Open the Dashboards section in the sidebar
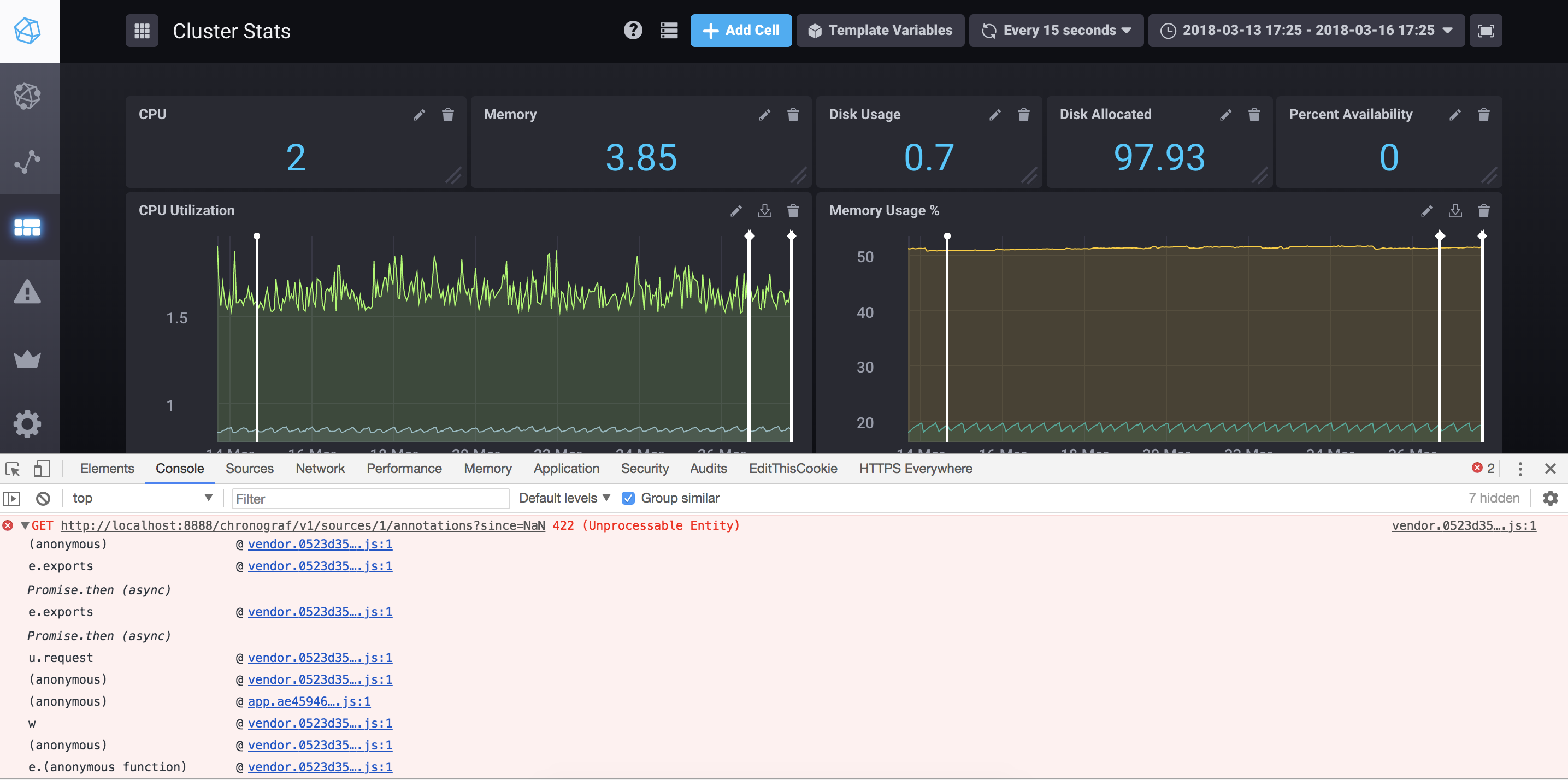 pos(28,227)
